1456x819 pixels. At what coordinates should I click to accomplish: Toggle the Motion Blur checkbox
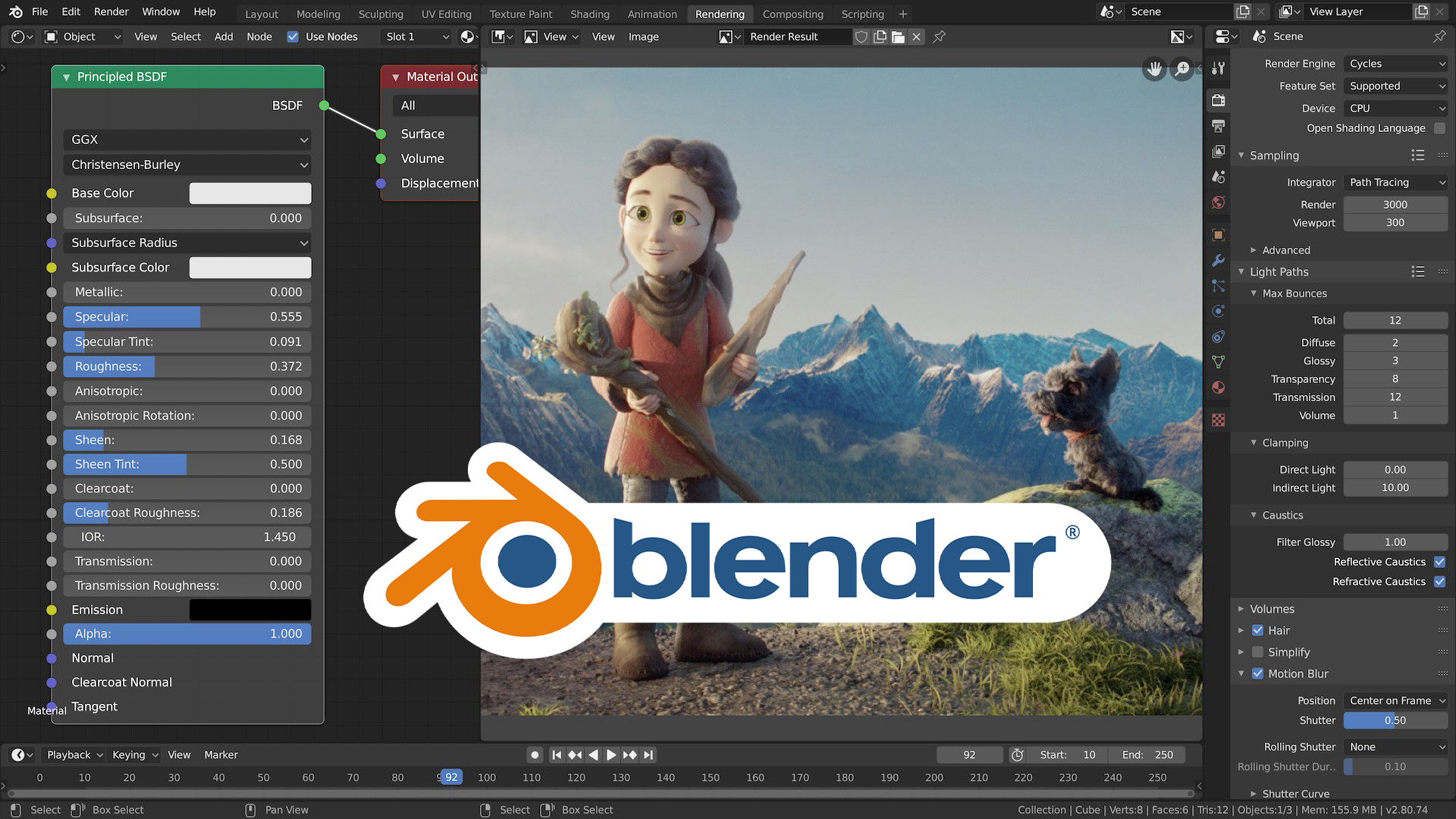coord(1257,673)
